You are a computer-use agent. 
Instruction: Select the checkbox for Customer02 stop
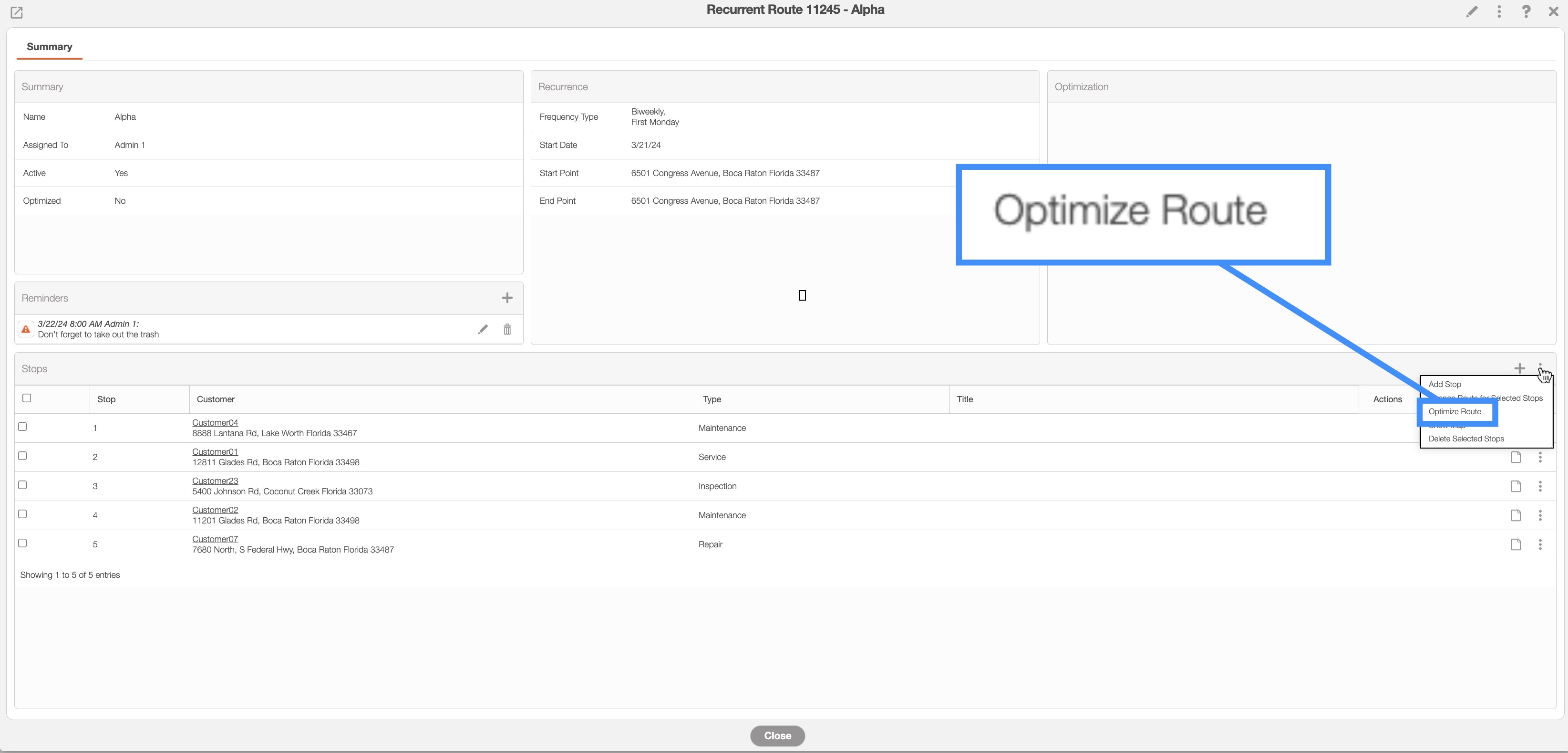pyautogui.click(x=22, y=514)
